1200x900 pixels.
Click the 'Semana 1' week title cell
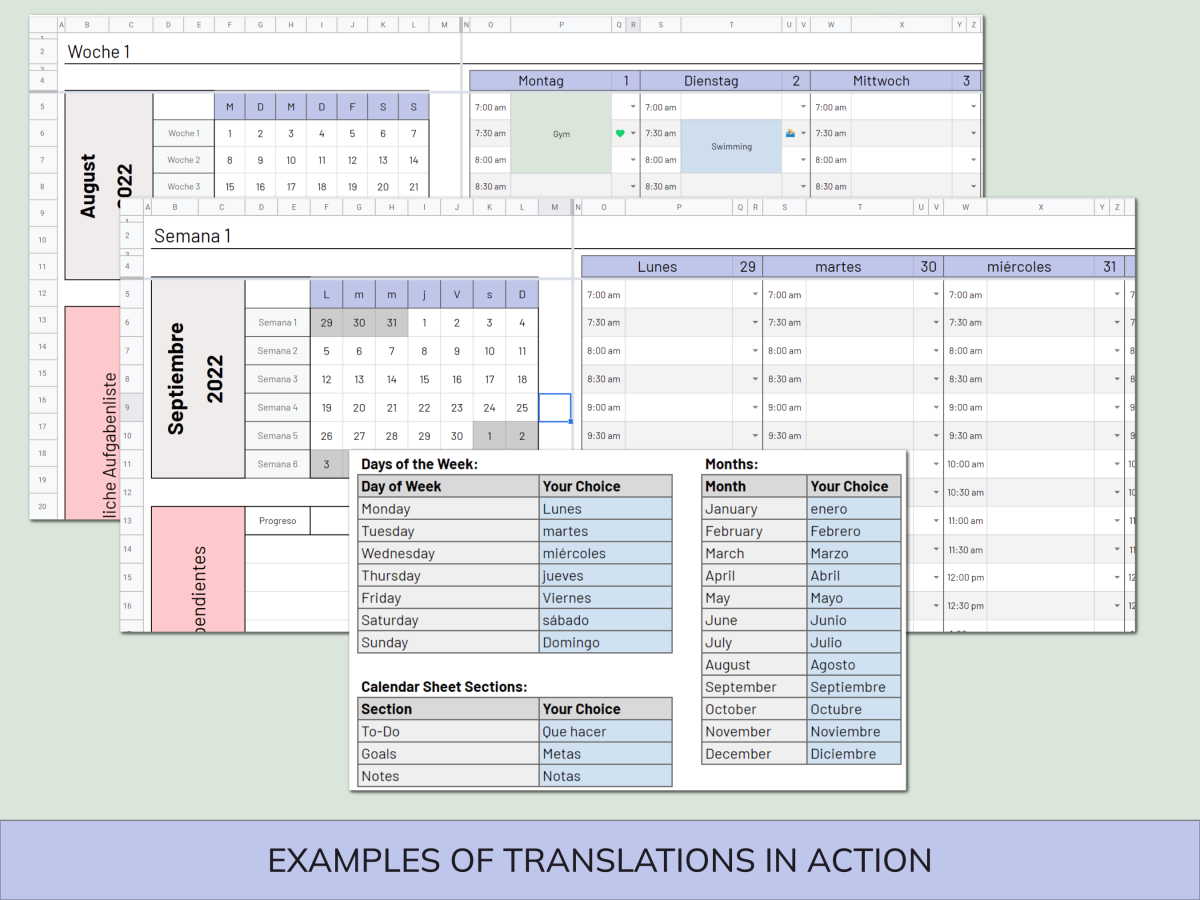192,236
